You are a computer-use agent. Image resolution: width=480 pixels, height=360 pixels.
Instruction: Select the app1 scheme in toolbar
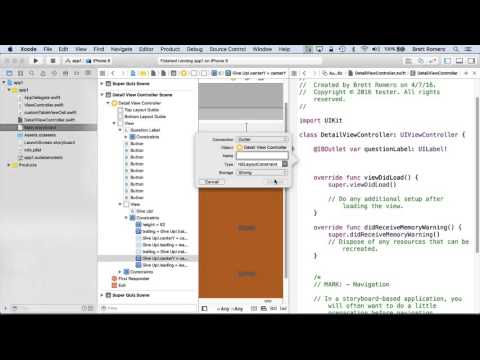(74, 61)
